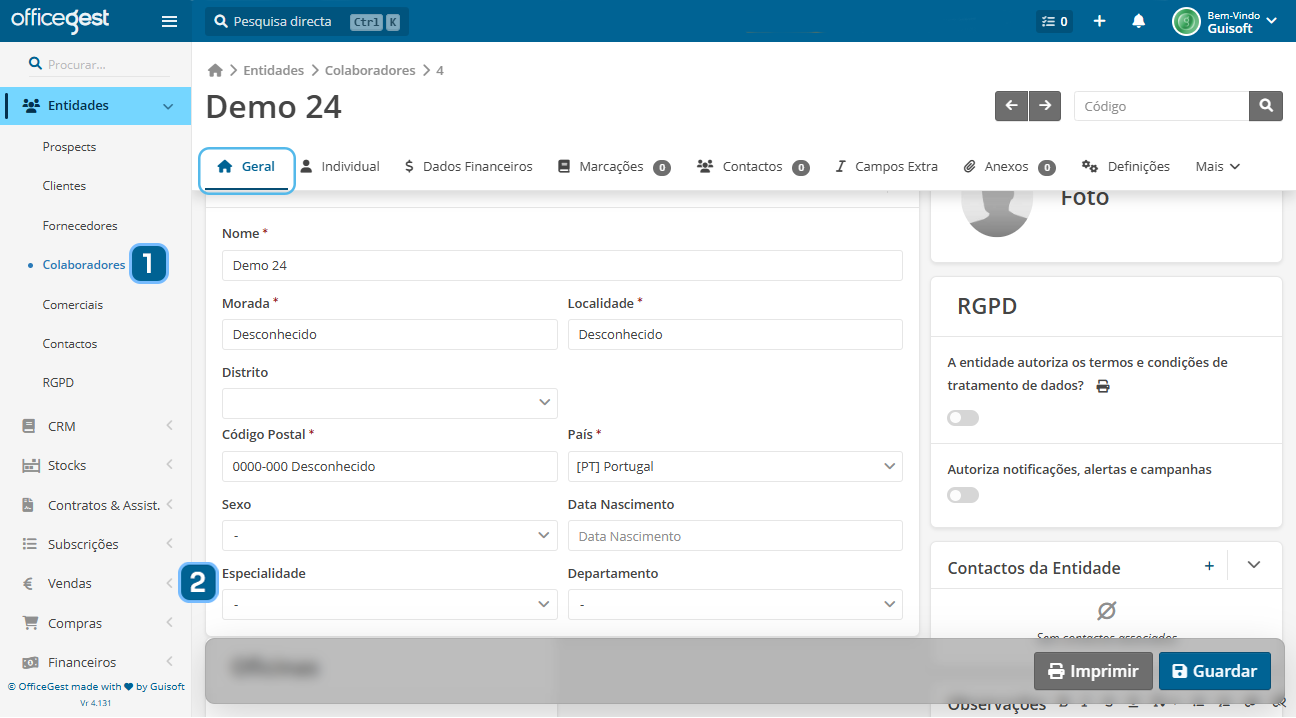Enable RGPD data treatment authorization toggle
The height and width of the screenshot is (718, 1296).
point(963,418)
